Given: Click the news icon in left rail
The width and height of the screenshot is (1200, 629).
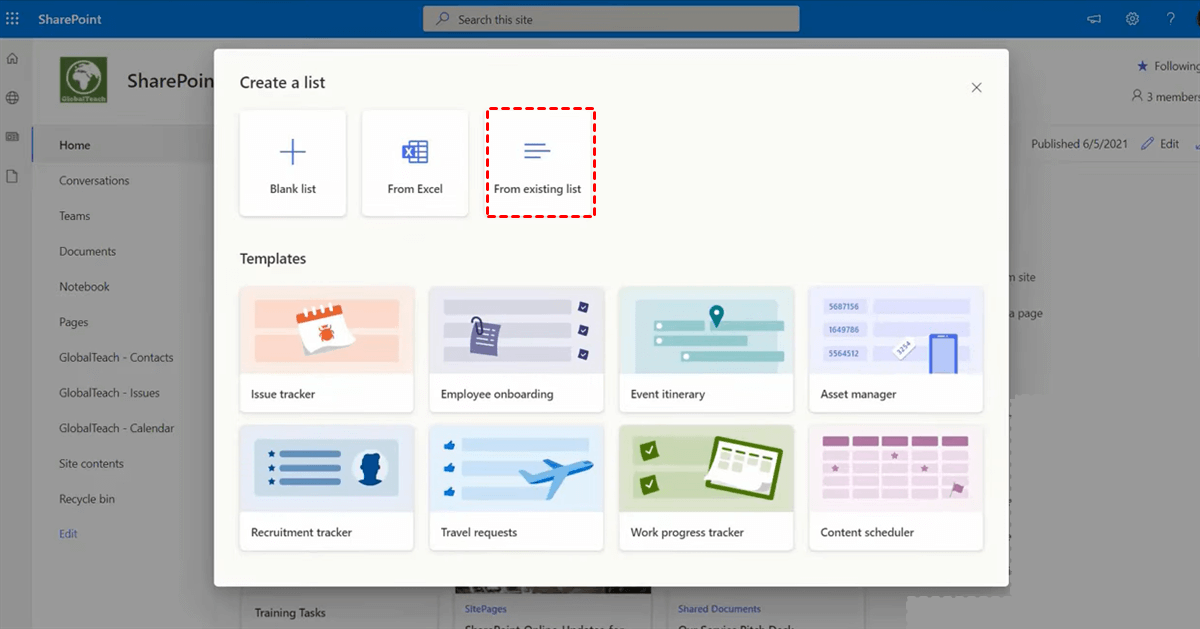Looking at the screenshot, I should tap(12, 137).
